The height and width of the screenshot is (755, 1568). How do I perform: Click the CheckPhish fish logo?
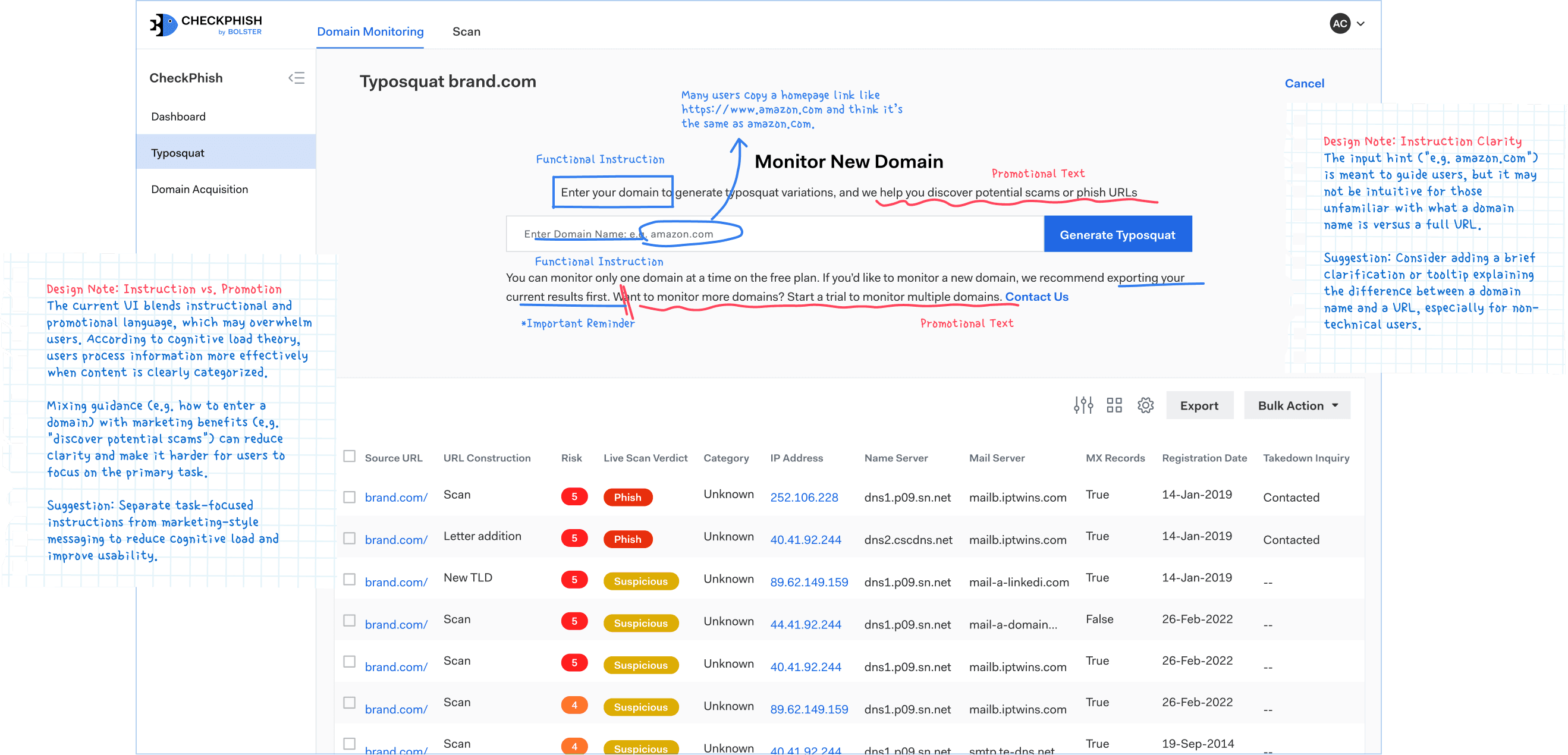click(163, 25)
